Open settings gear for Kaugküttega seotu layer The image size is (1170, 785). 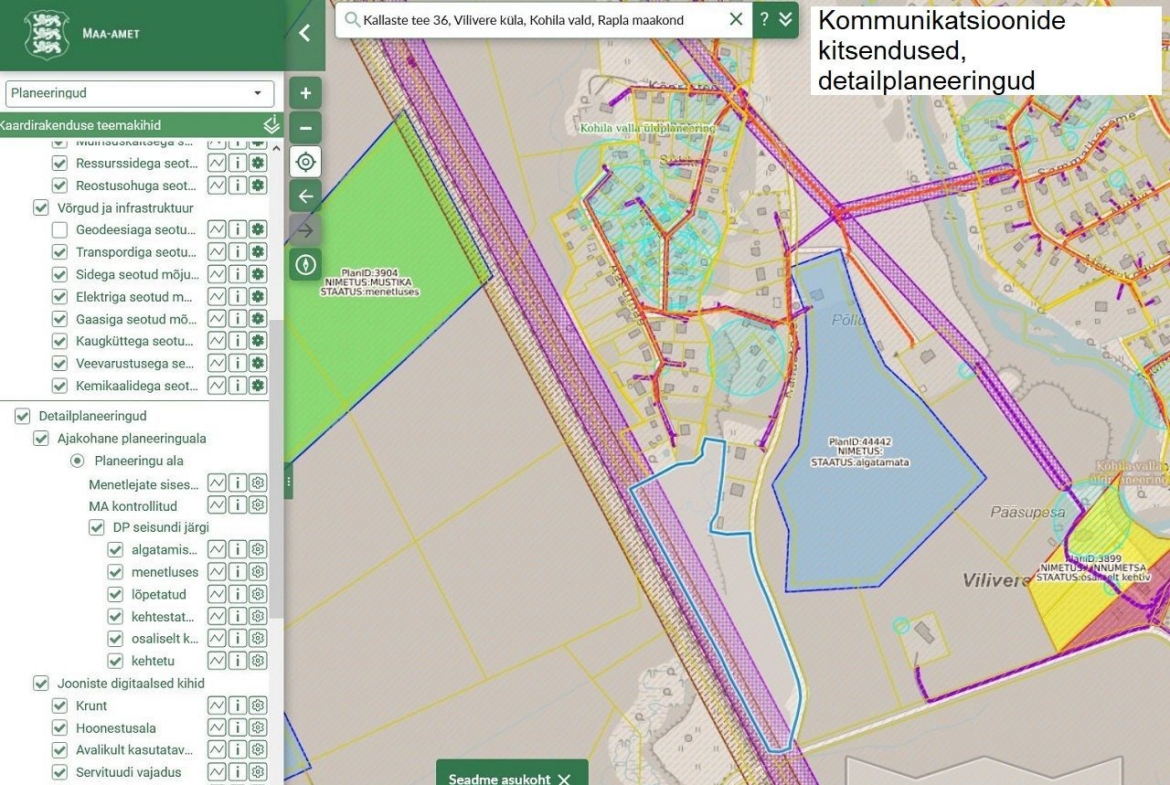pos(258,341)
